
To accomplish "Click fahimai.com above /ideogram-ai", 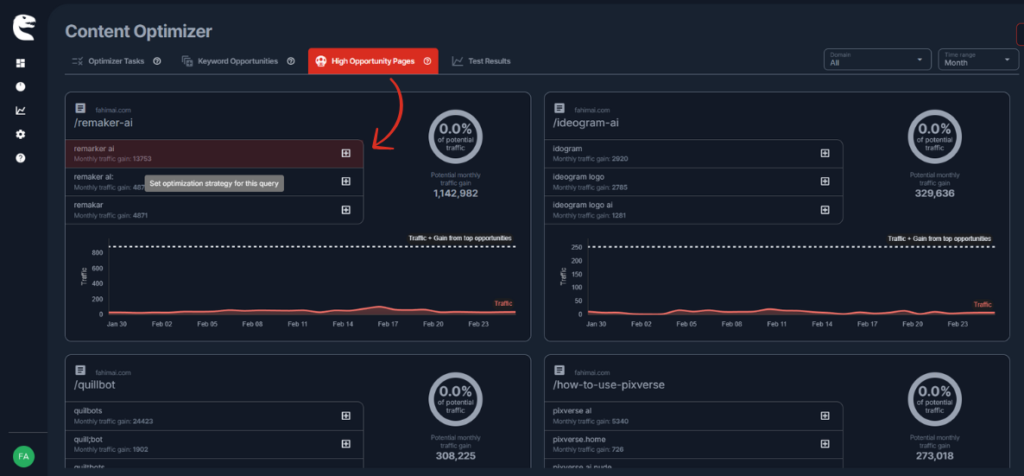I will click(x=592, y=110).
